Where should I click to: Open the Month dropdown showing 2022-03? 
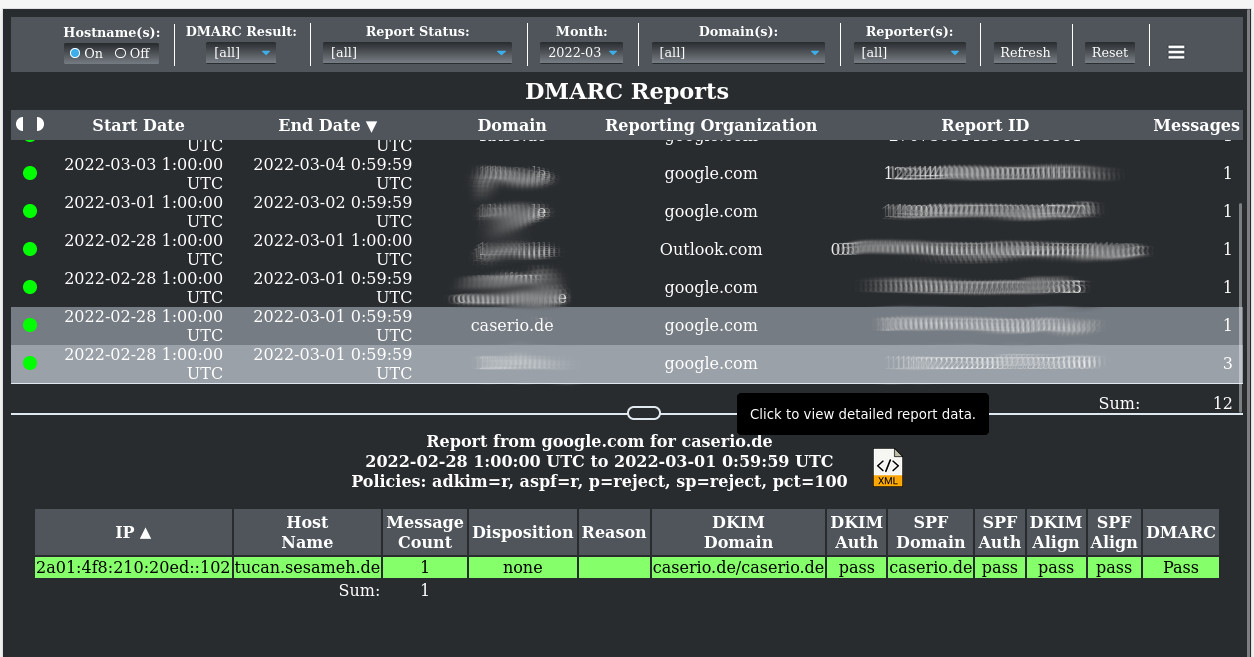click(581, 52)
